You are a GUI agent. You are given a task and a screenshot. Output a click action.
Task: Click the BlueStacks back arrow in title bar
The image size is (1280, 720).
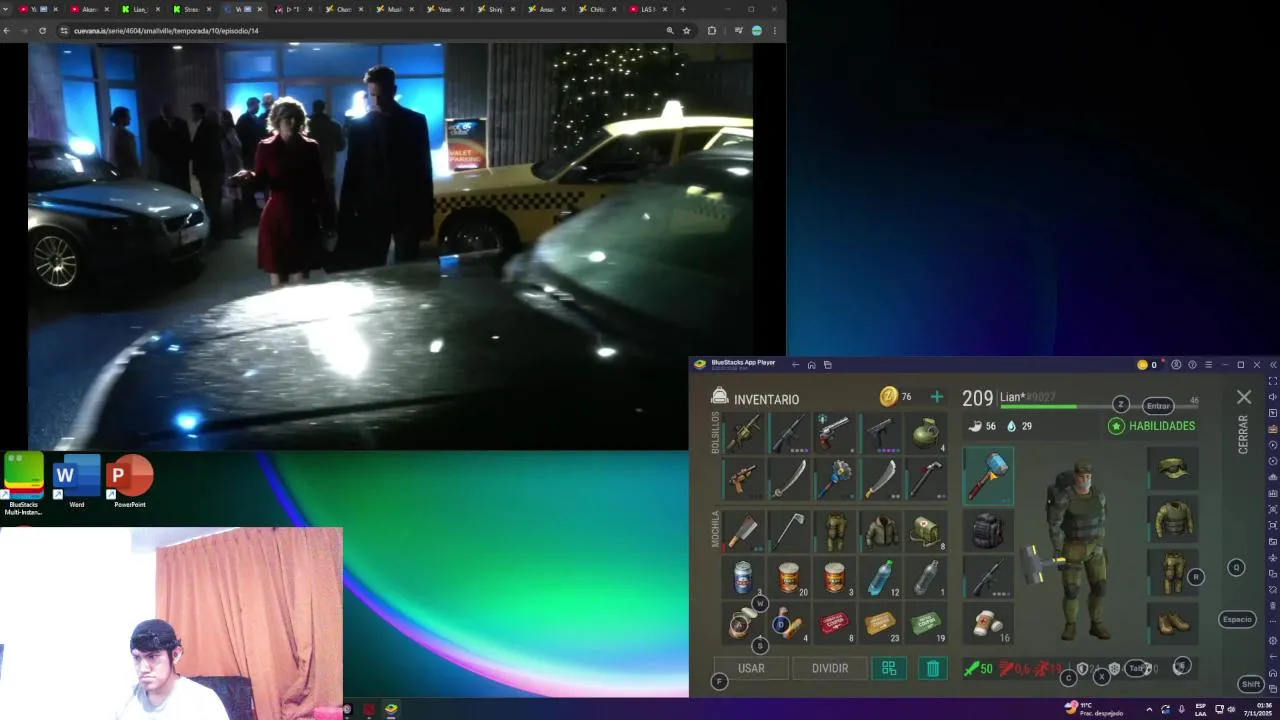[795, 365]
